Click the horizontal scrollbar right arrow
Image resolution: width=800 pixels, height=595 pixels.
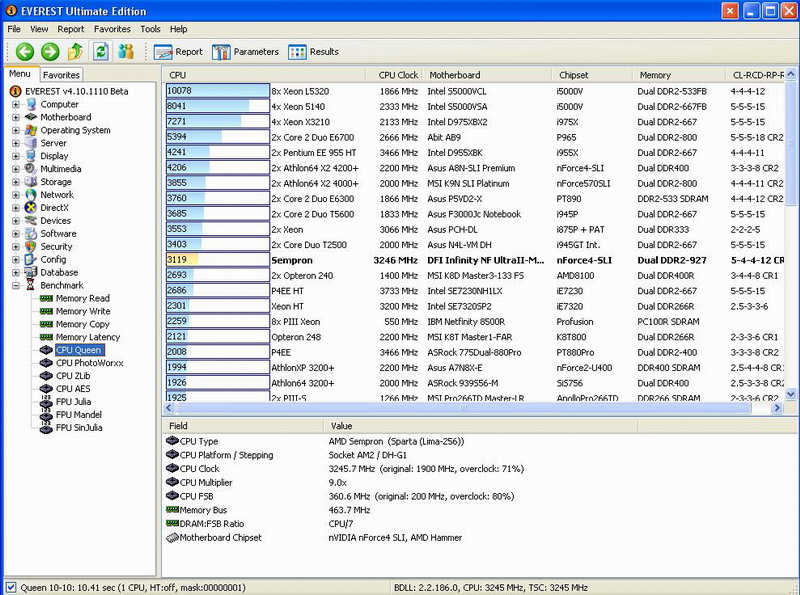click(777, 408)
